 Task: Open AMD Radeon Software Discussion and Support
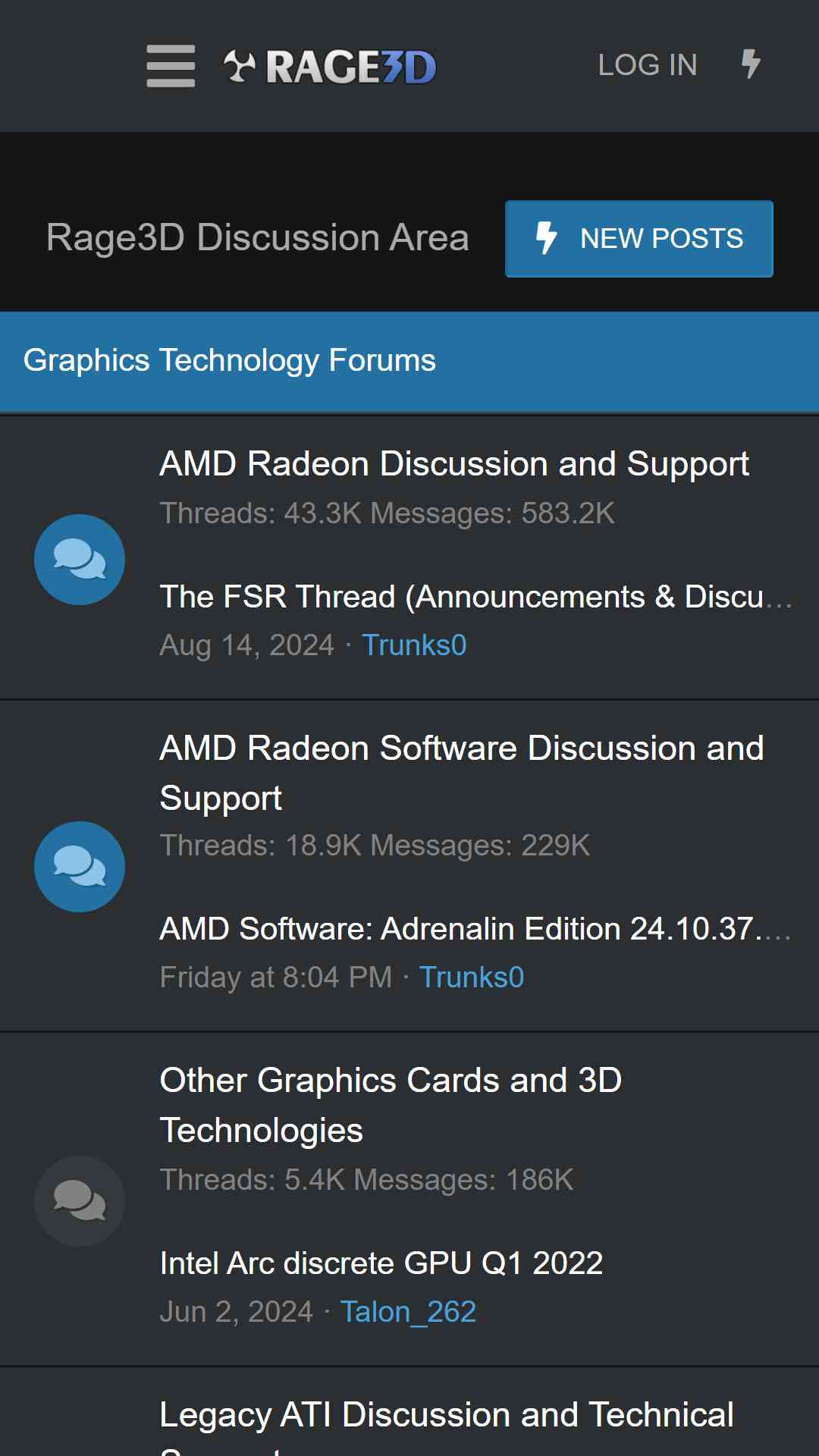click(462, 773)
